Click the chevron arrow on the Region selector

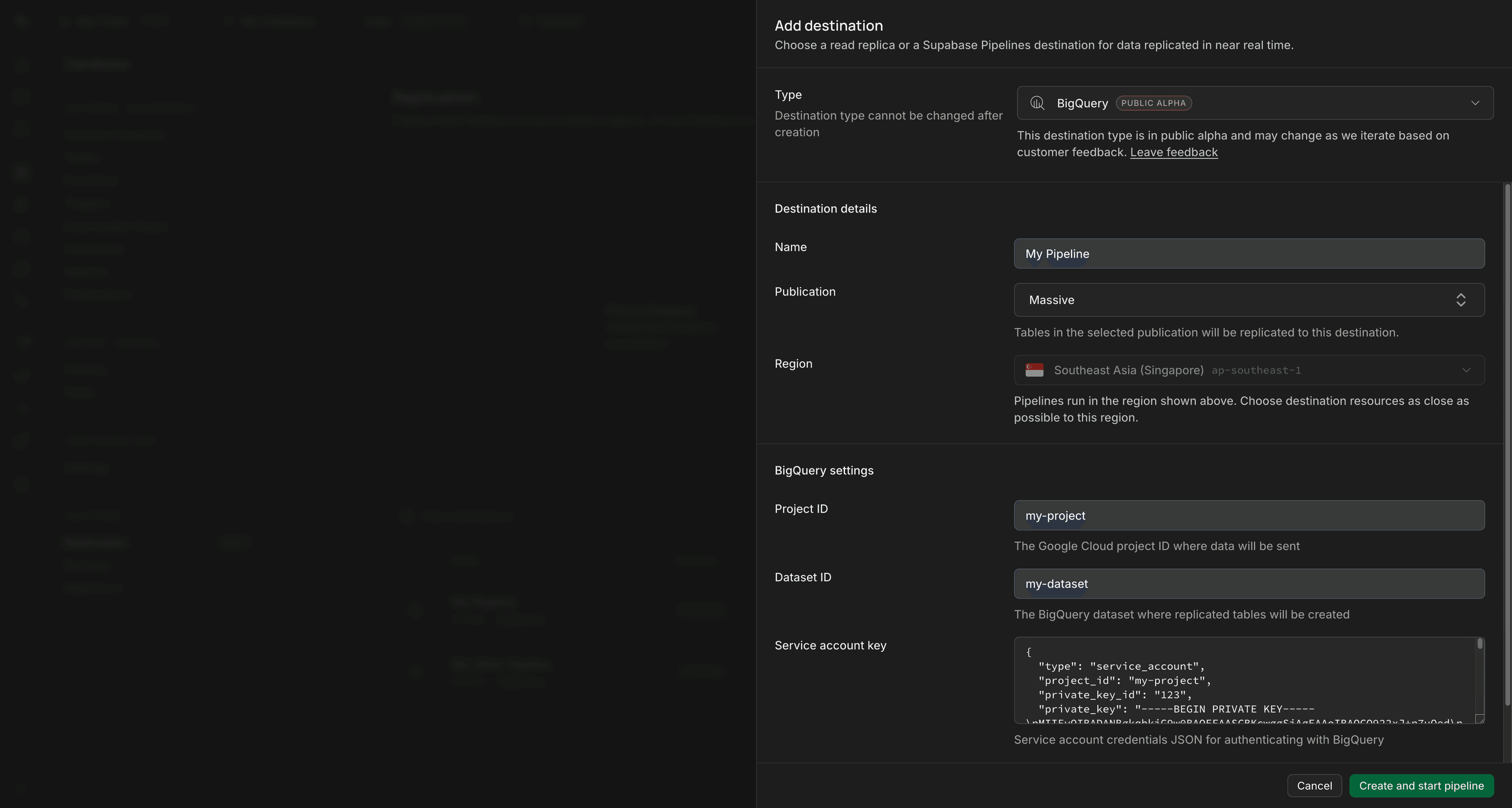coord(1466,370)
